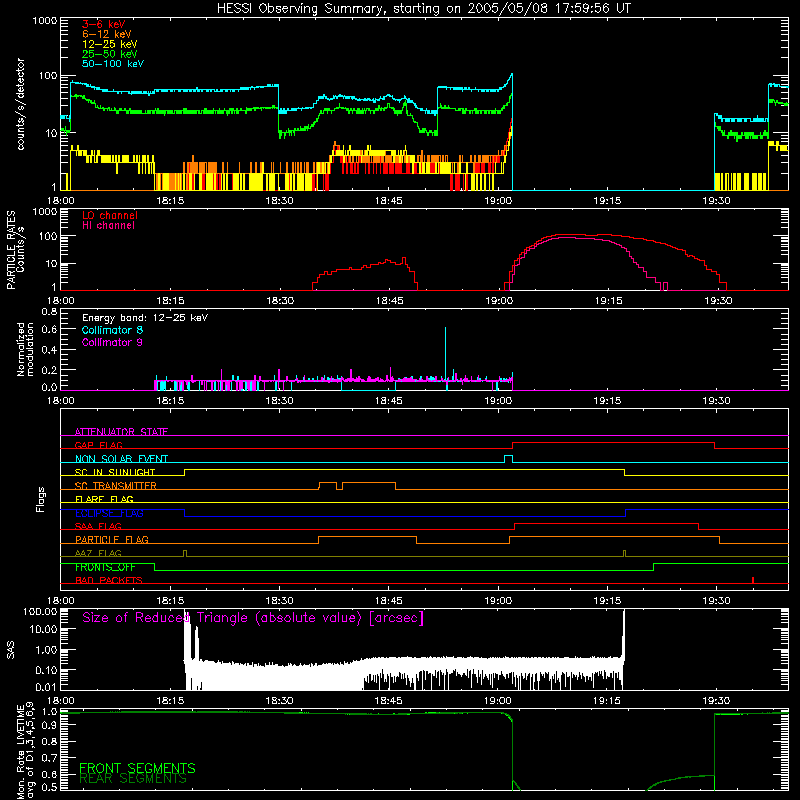The width and height of the screenshot is (800, 800).
Task: Click 19:15 label under the particle rates plot
Action: point(608,301)
